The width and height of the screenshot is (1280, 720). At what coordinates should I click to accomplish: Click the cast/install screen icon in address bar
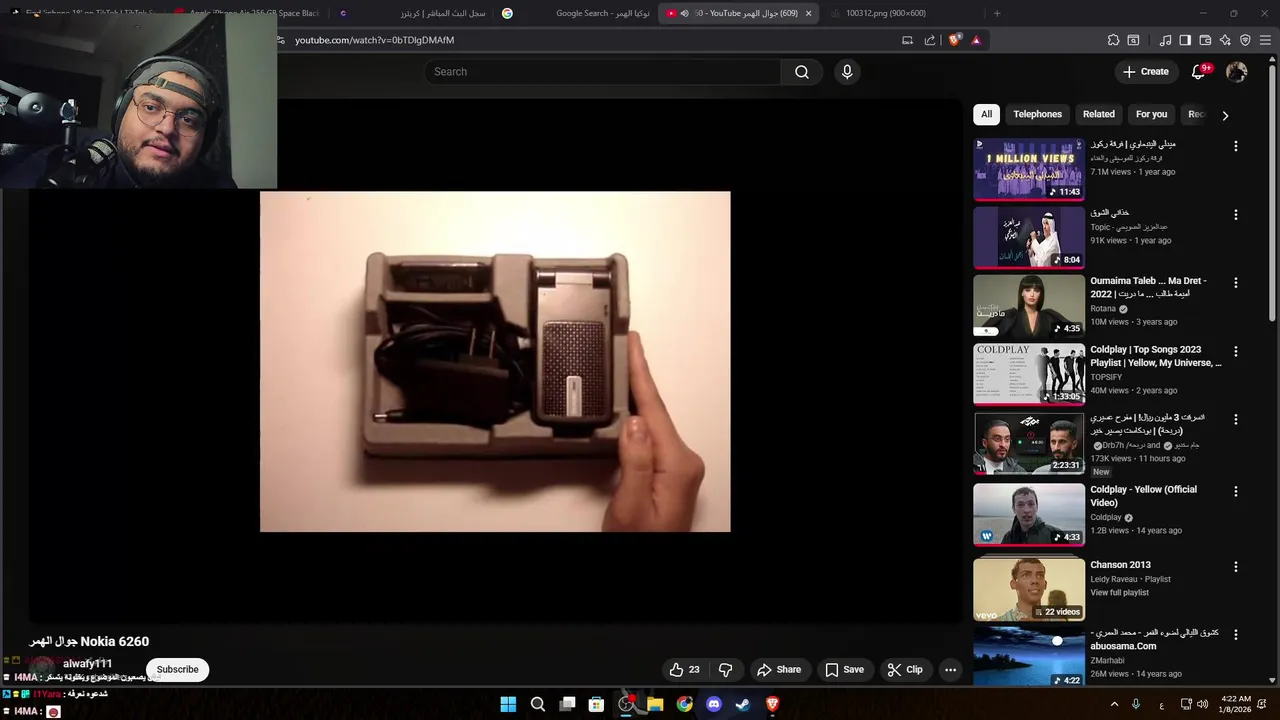click(907, 40)
